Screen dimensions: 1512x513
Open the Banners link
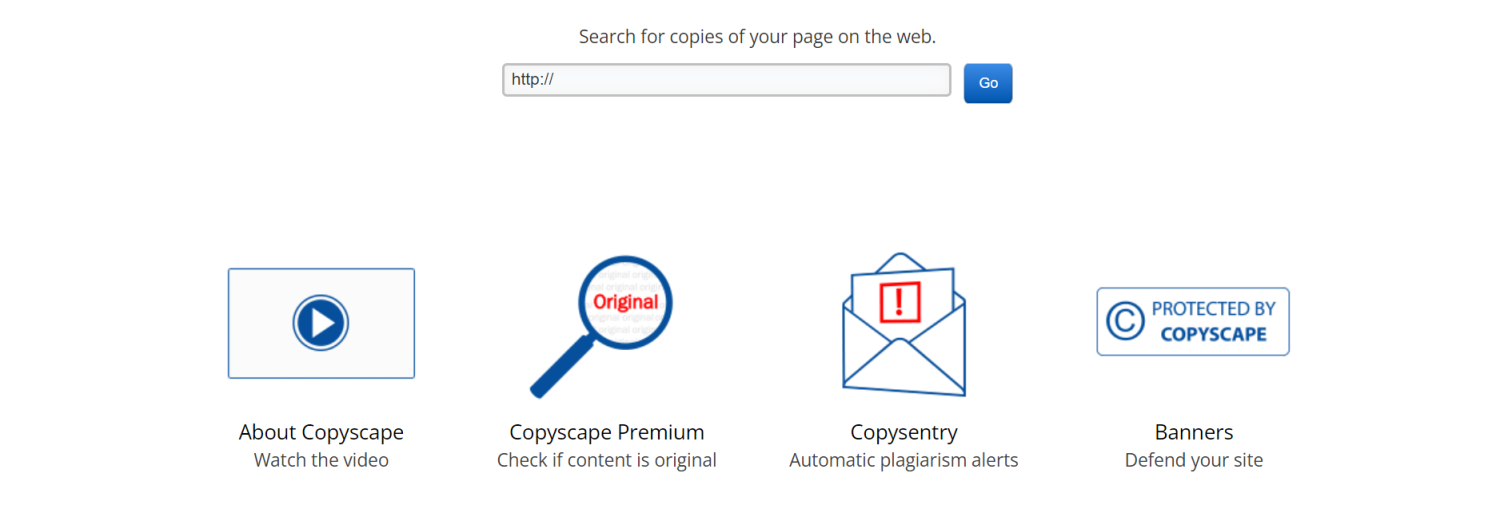pos(1194,432)
